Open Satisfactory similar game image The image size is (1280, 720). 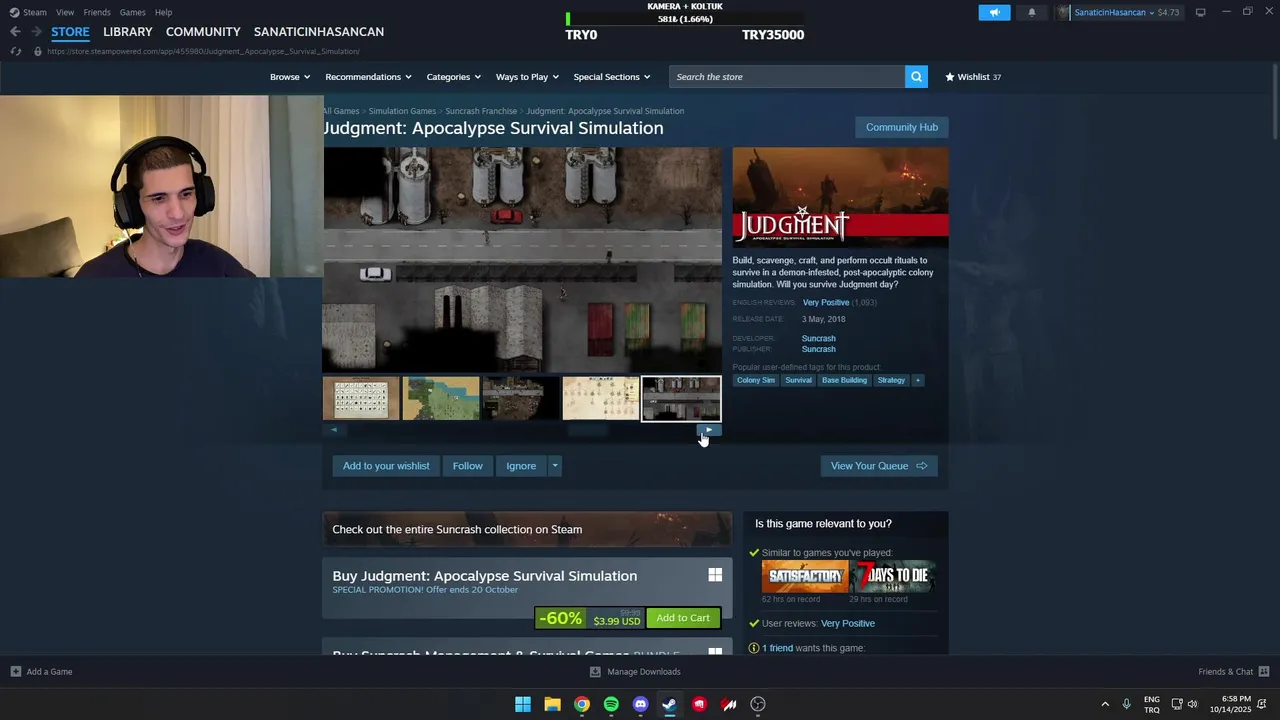pyautogui.click(x=805, y=577)
